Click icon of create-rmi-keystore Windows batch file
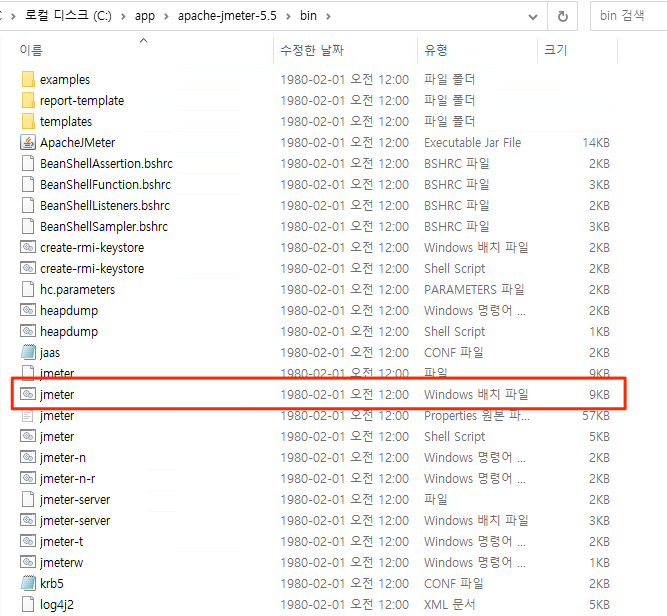The width and height of the screenshot is (667, 616). 28,247
